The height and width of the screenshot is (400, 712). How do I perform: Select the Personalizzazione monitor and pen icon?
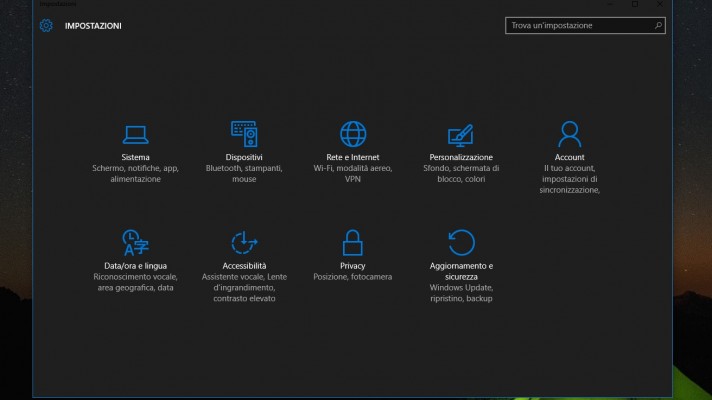pyautogui.click(x=461, y=134)
